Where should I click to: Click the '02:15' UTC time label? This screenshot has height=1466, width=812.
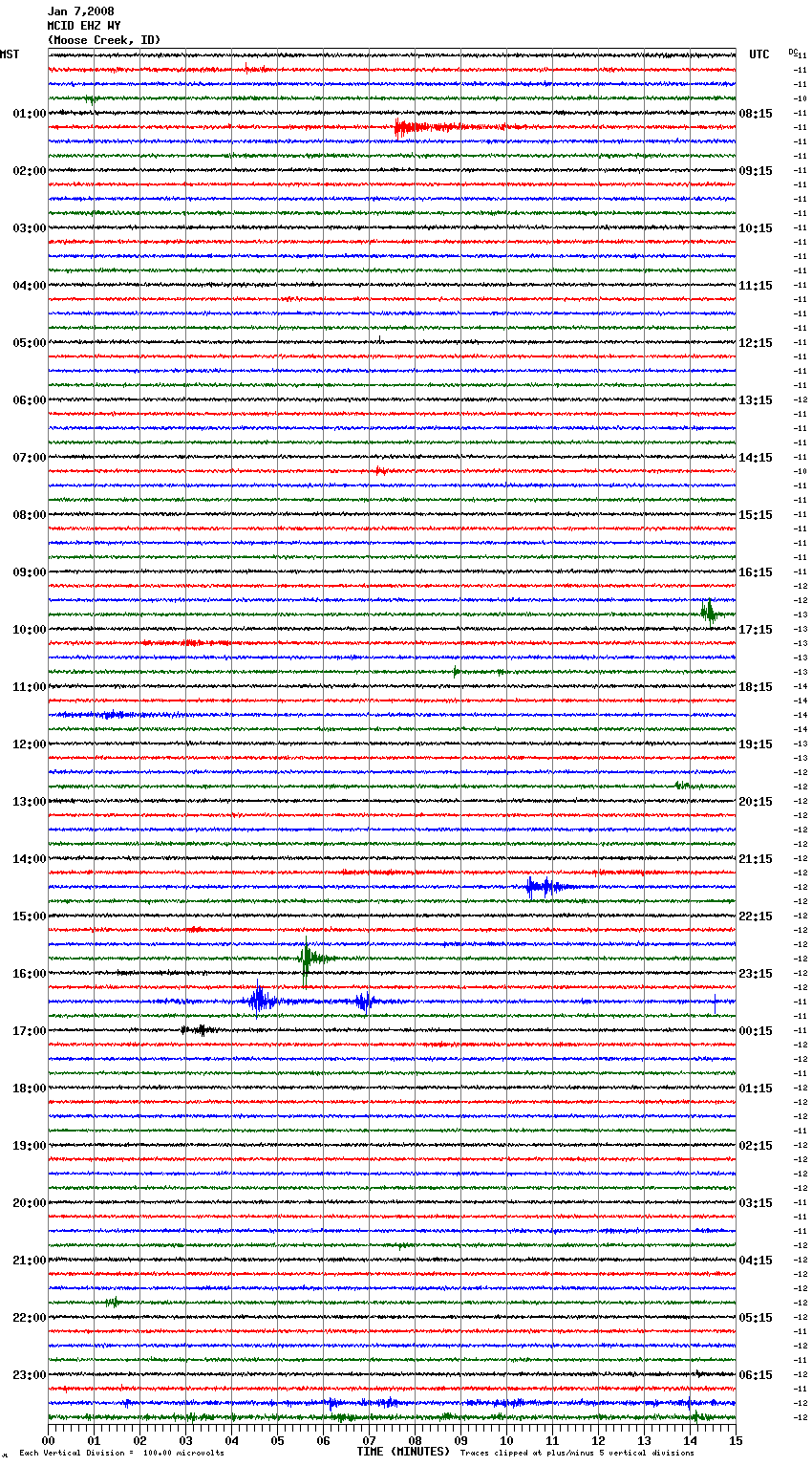coord(756,1146)
